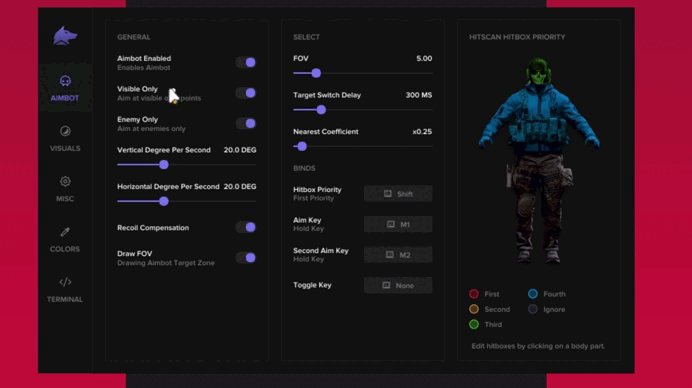Click the GENERAL section heading

(134, 37)
